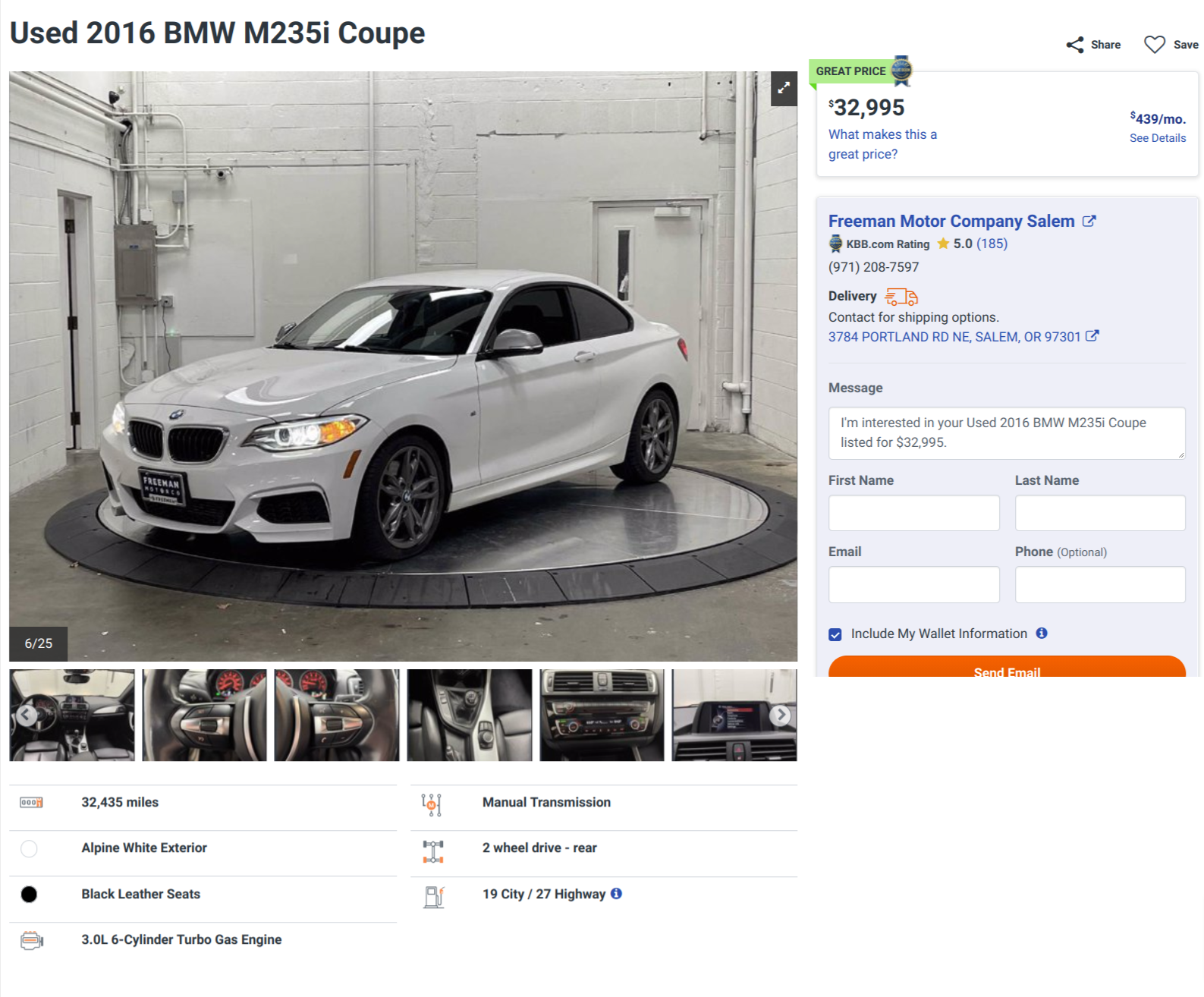
Task: Uncheck Include My Wallet Information
Action: pyautogui.click(x=835, y=634)
